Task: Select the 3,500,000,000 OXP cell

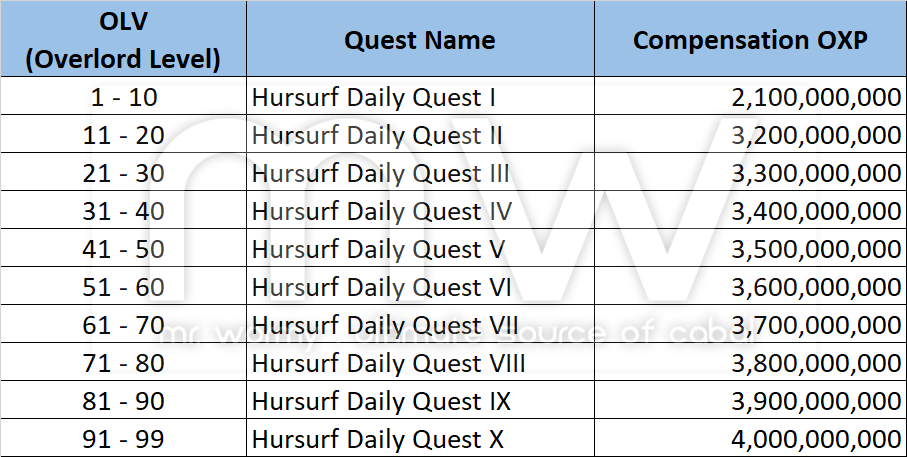Action: (817, 250)
